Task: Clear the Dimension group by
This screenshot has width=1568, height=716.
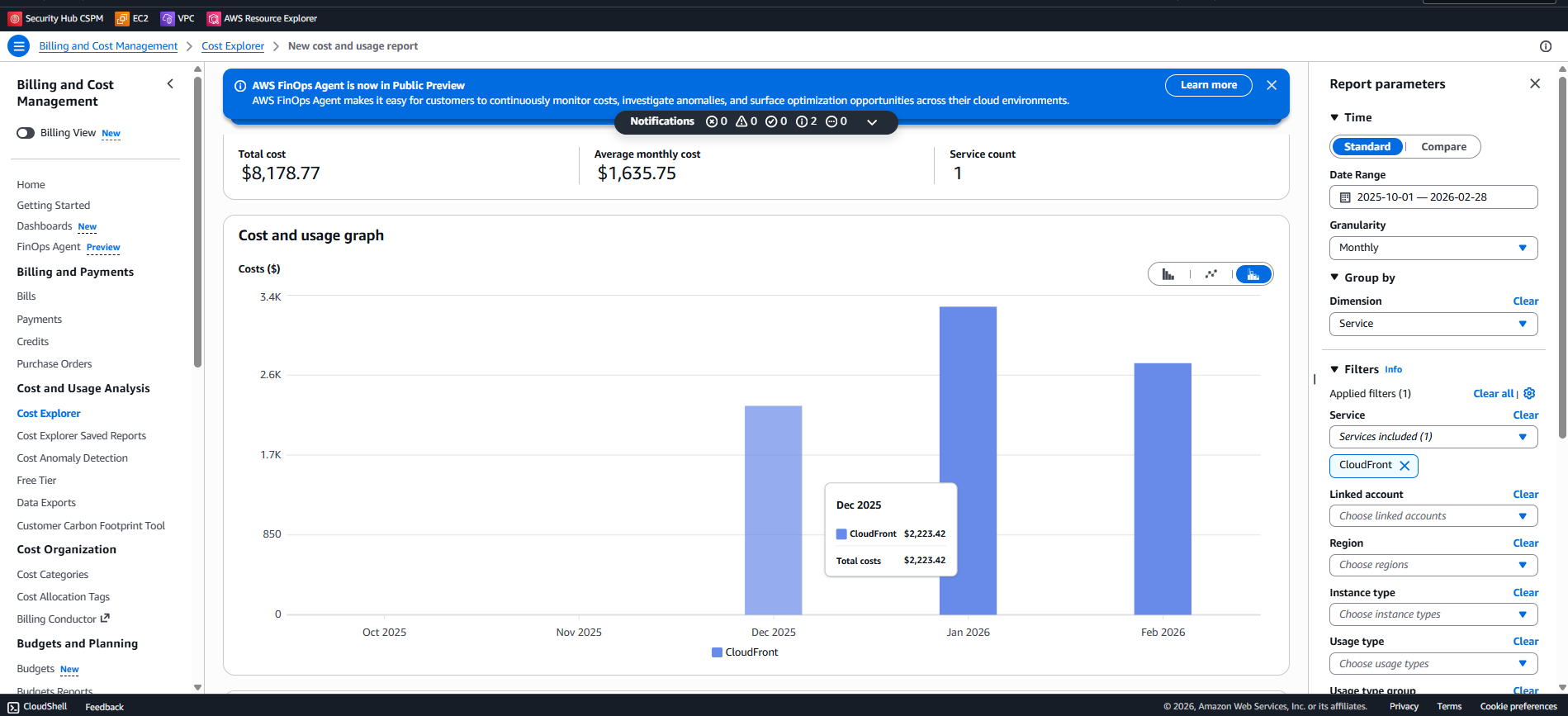Action: 1526,301
